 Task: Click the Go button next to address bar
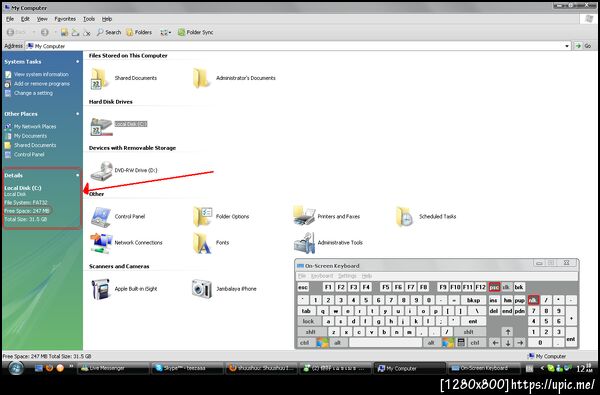pos(583,46)
